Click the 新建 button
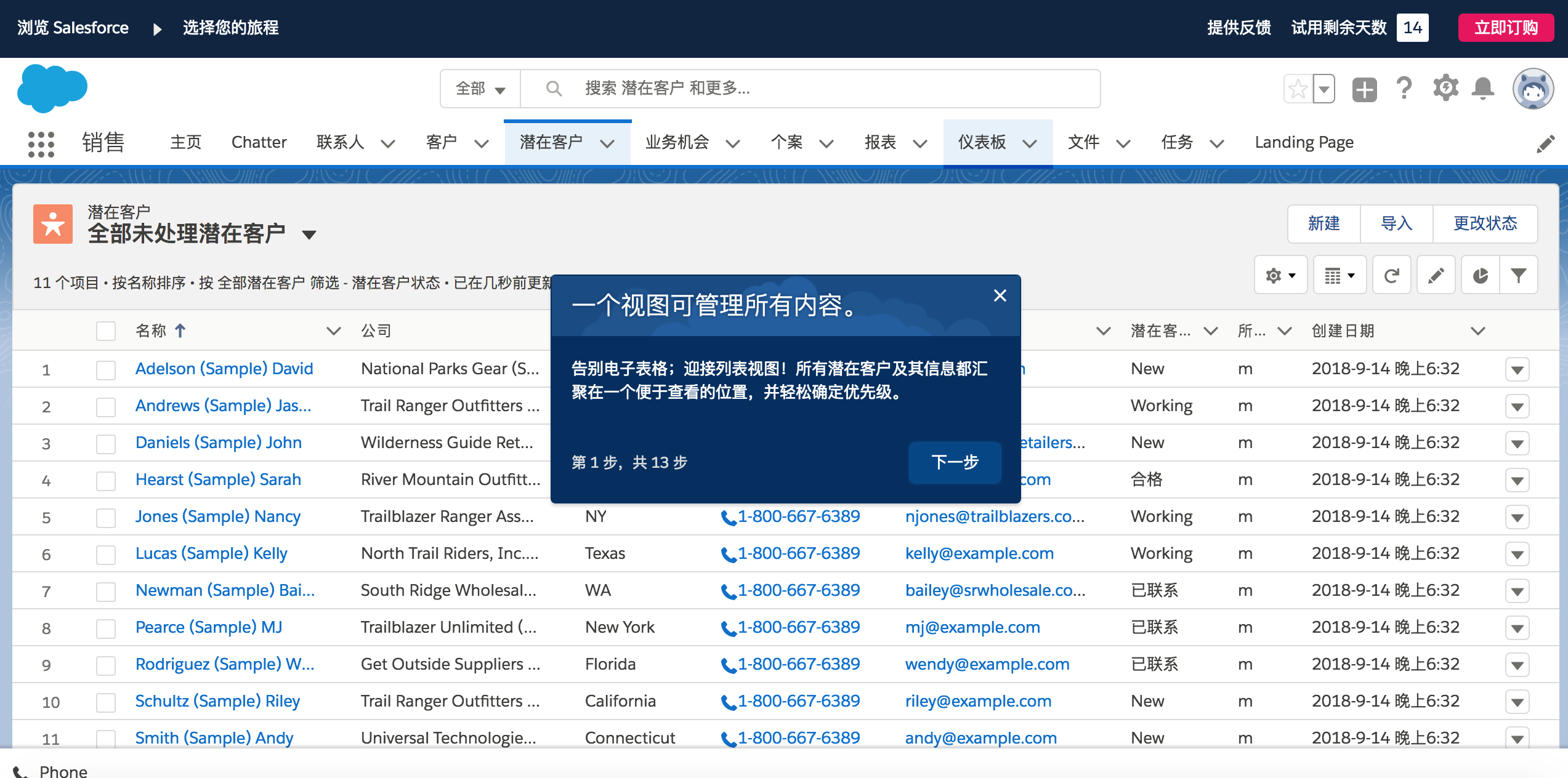Viewport: 1568px width, 778px height. click(1324, 223)
